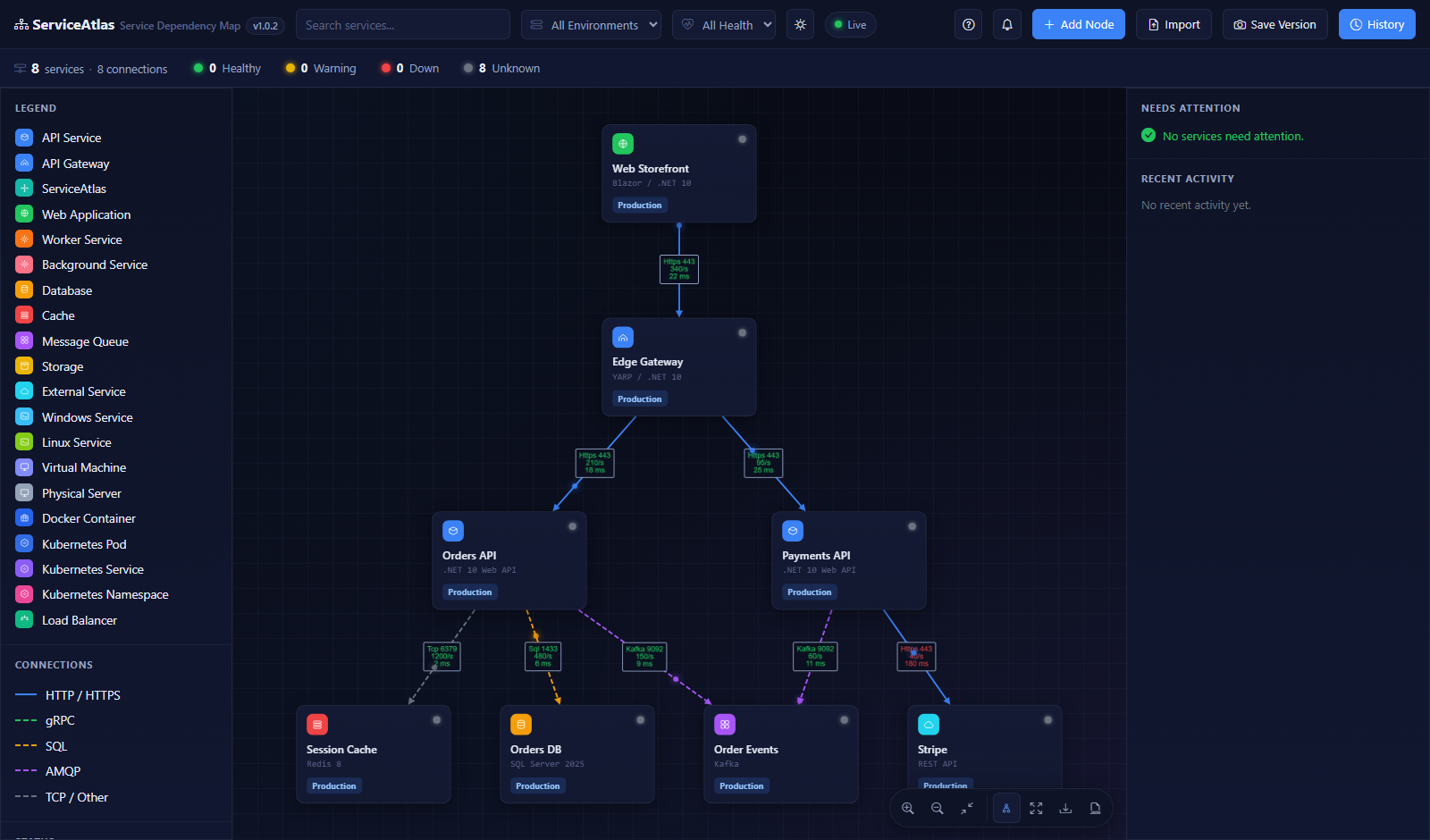Click the Docker Container legend icon
The image size is (1430, 840).
coord(24,518)
